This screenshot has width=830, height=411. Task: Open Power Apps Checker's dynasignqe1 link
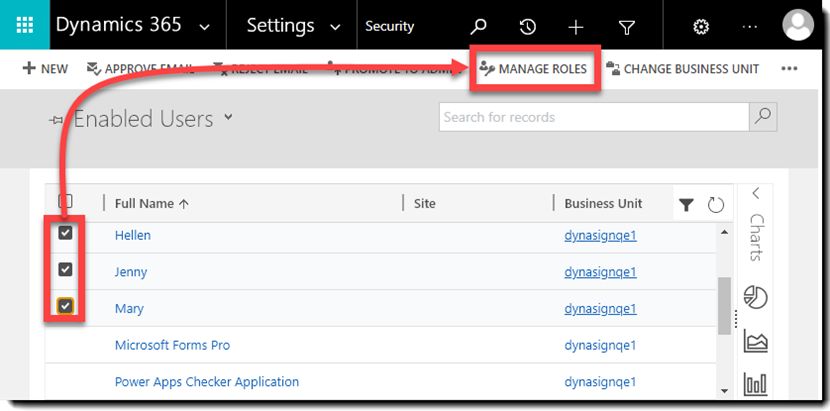point(600,382)
